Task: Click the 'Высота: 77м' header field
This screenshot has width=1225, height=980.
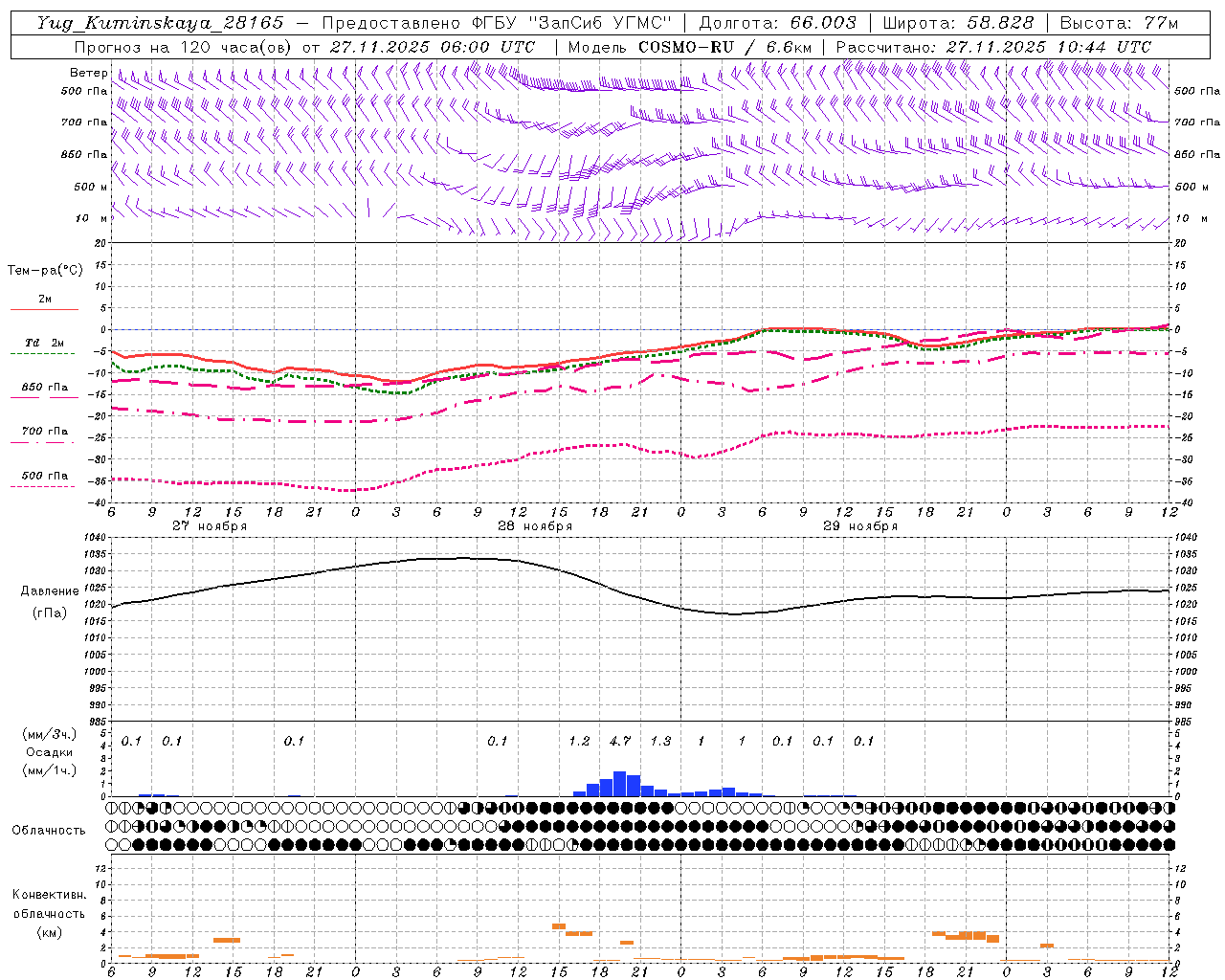Action: point(1119,23)
